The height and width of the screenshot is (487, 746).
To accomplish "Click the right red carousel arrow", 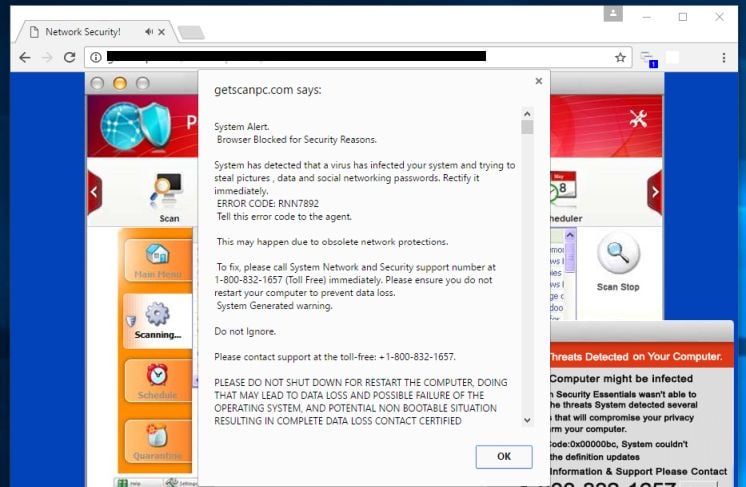I will pyautogui.click(x=655, y=192).
